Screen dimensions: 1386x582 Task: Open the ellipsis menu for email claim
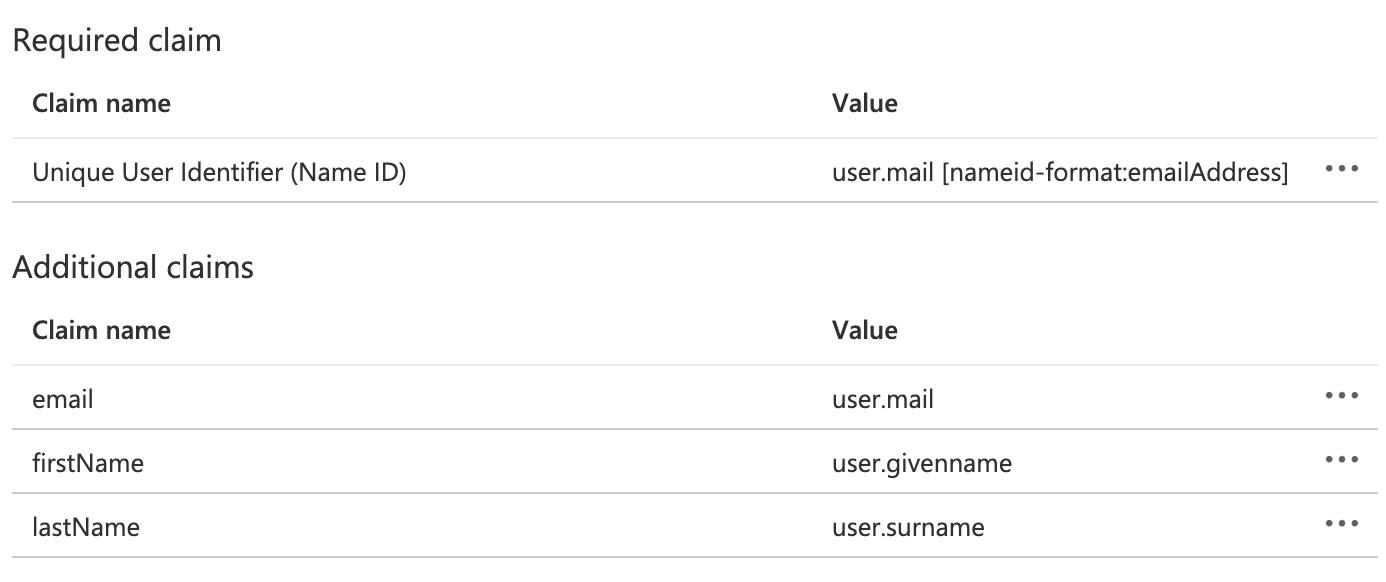(1341, 396)
